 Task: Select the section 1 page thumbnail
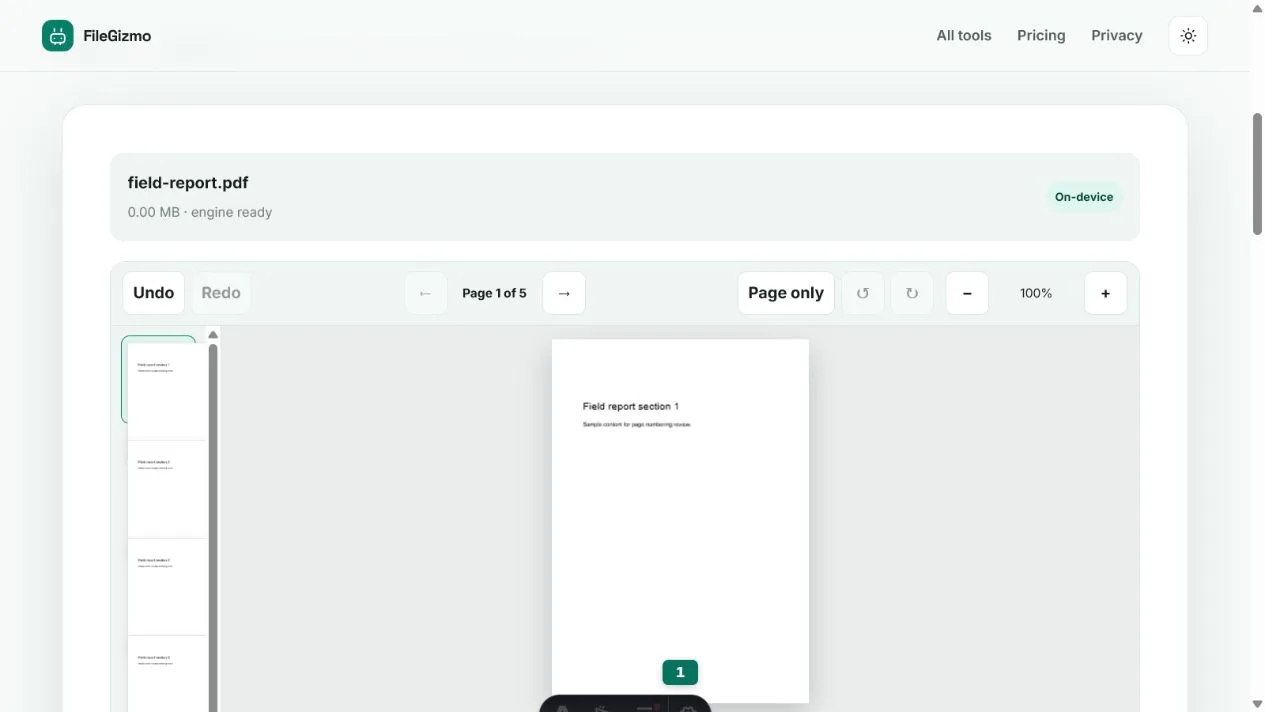[x=166, y=391]
